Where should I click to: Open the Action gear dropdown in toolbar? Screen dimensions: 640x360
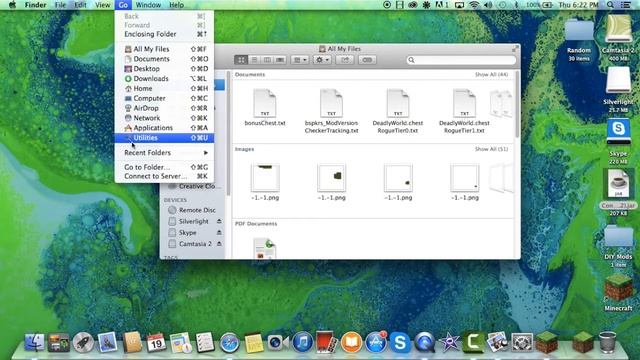pos(322,60)
